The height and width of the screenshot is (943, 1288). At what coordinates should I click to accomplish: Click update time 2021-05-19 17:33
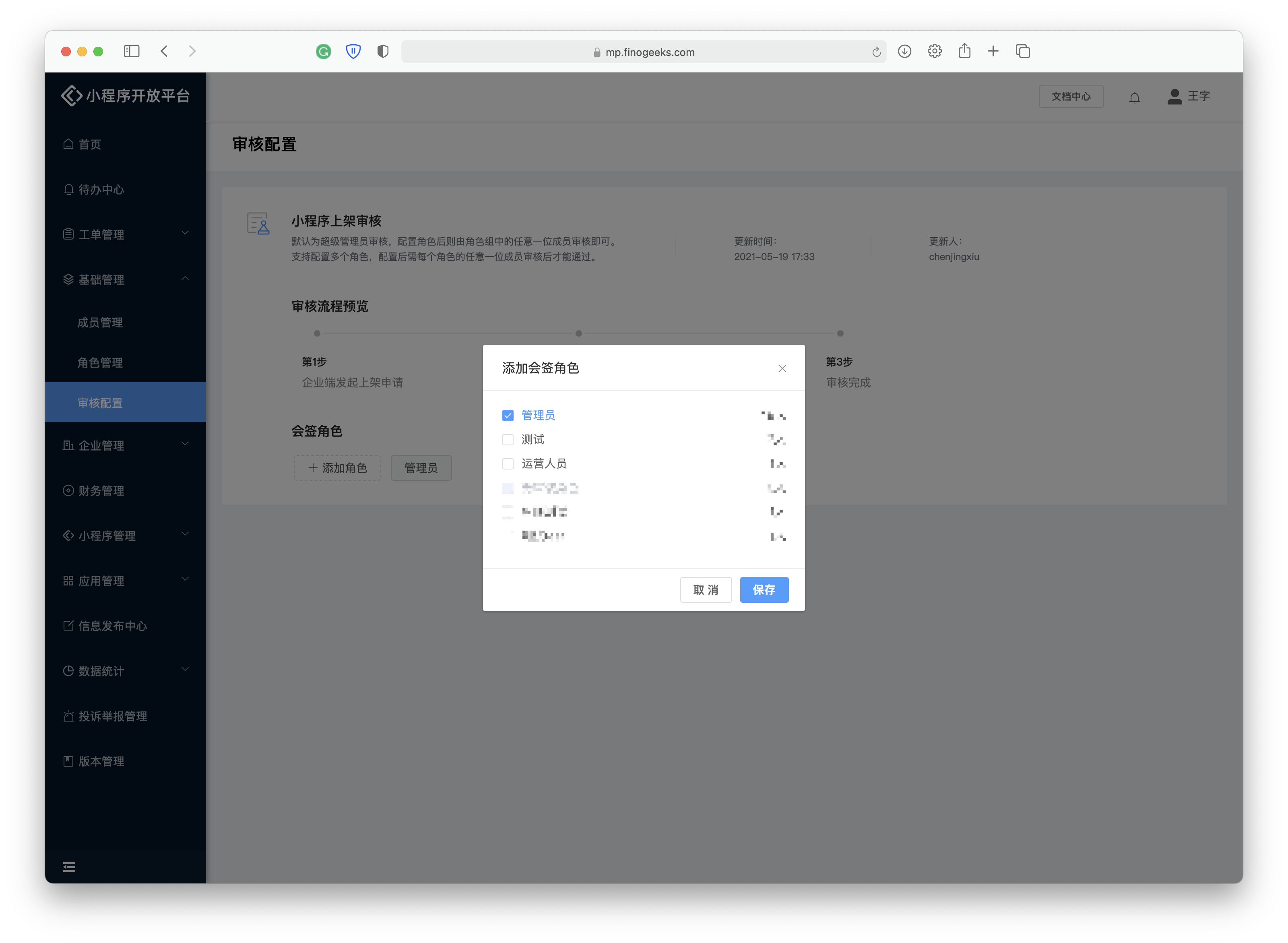pyautogui.click(x=774, y=257)
